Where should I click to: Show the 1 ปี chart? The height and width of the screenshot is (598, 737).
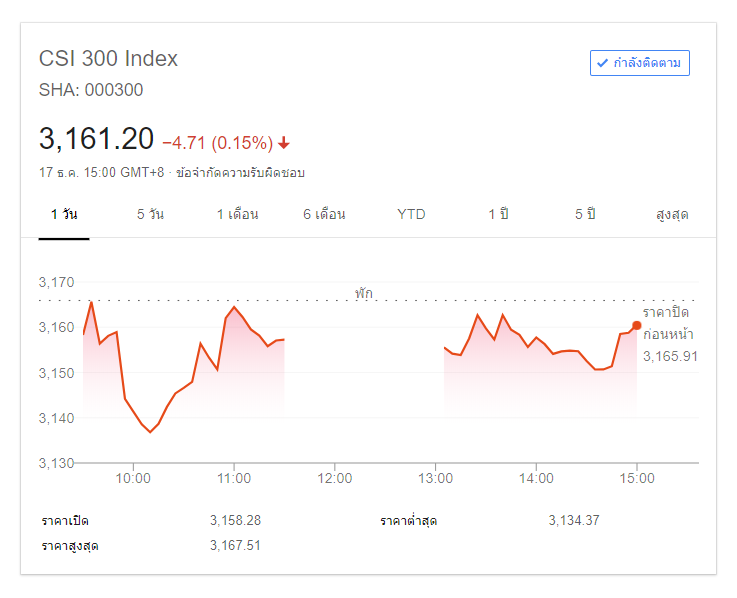click(x=498, y=214)
